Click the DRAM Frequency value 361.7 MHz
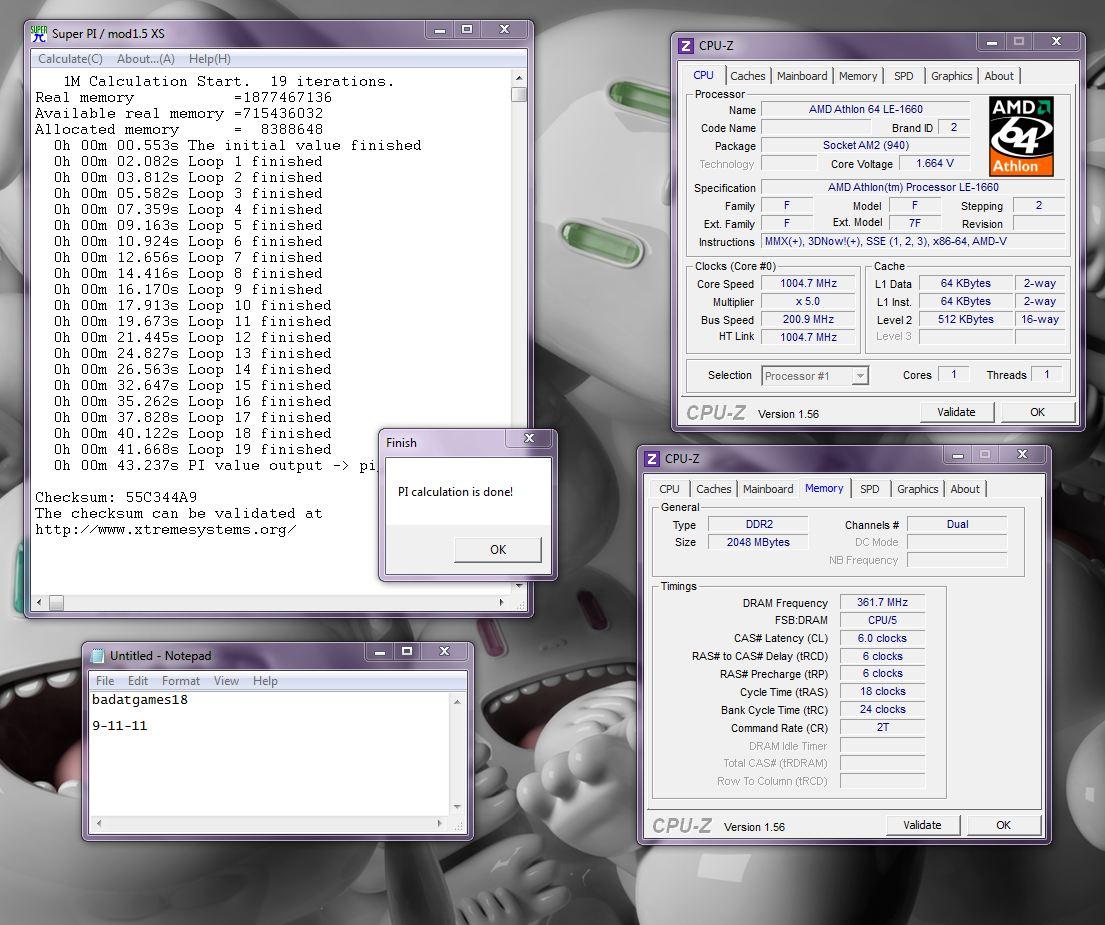 tap(882, 602)
